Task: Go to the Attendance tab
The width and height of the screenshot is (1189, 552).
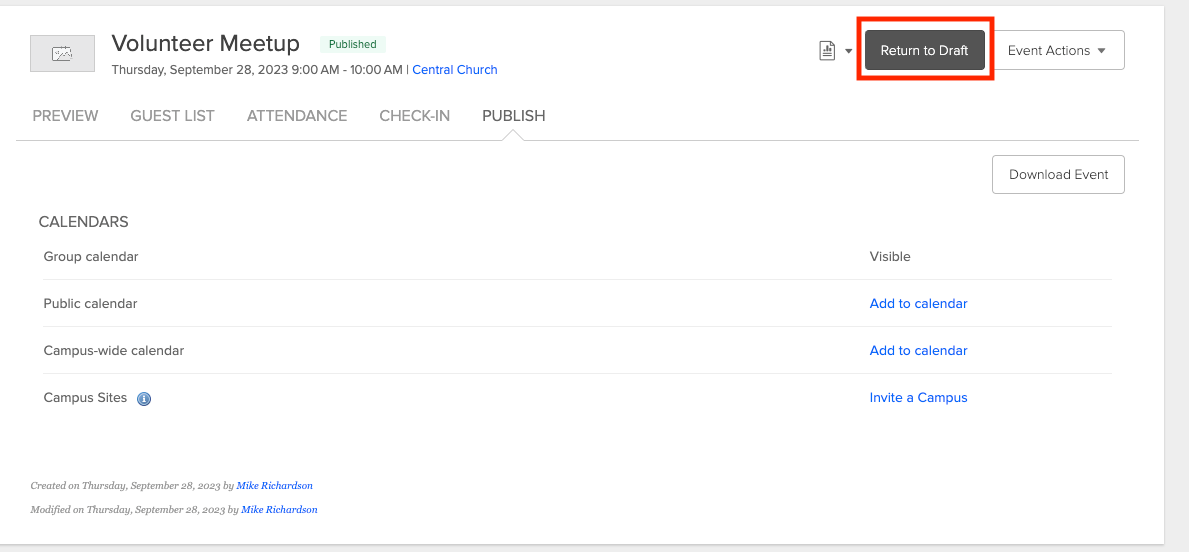Action: [297, 116]
